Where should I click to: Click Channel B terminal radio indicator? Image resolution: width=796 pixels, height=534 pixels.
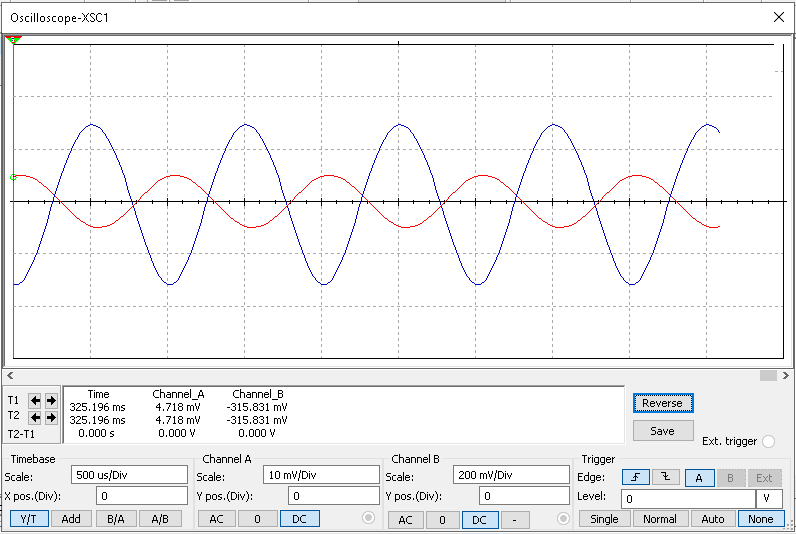tap(563, 518)
